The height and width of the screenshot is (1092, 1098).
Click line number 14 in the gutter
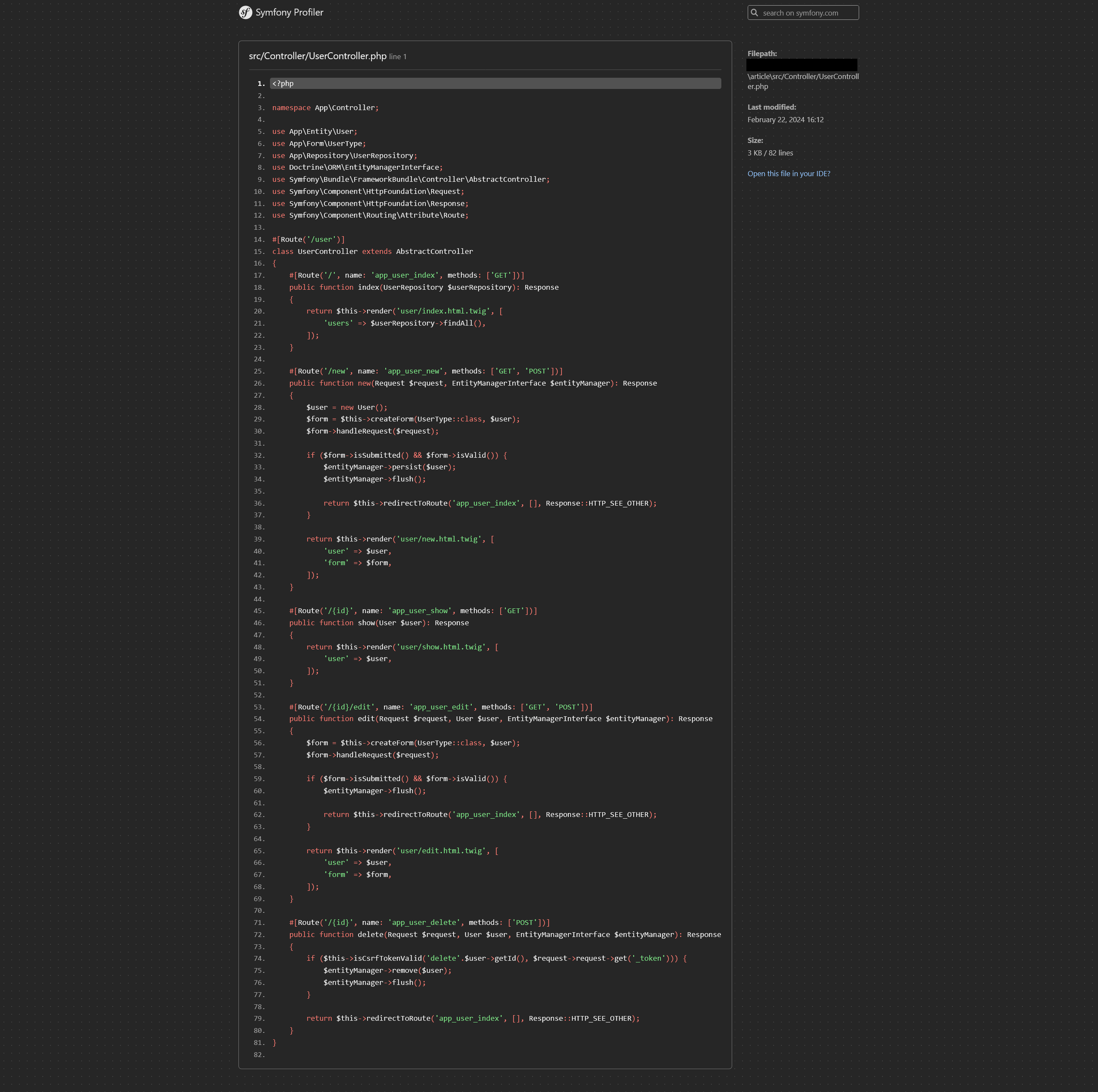coord(259,239)
